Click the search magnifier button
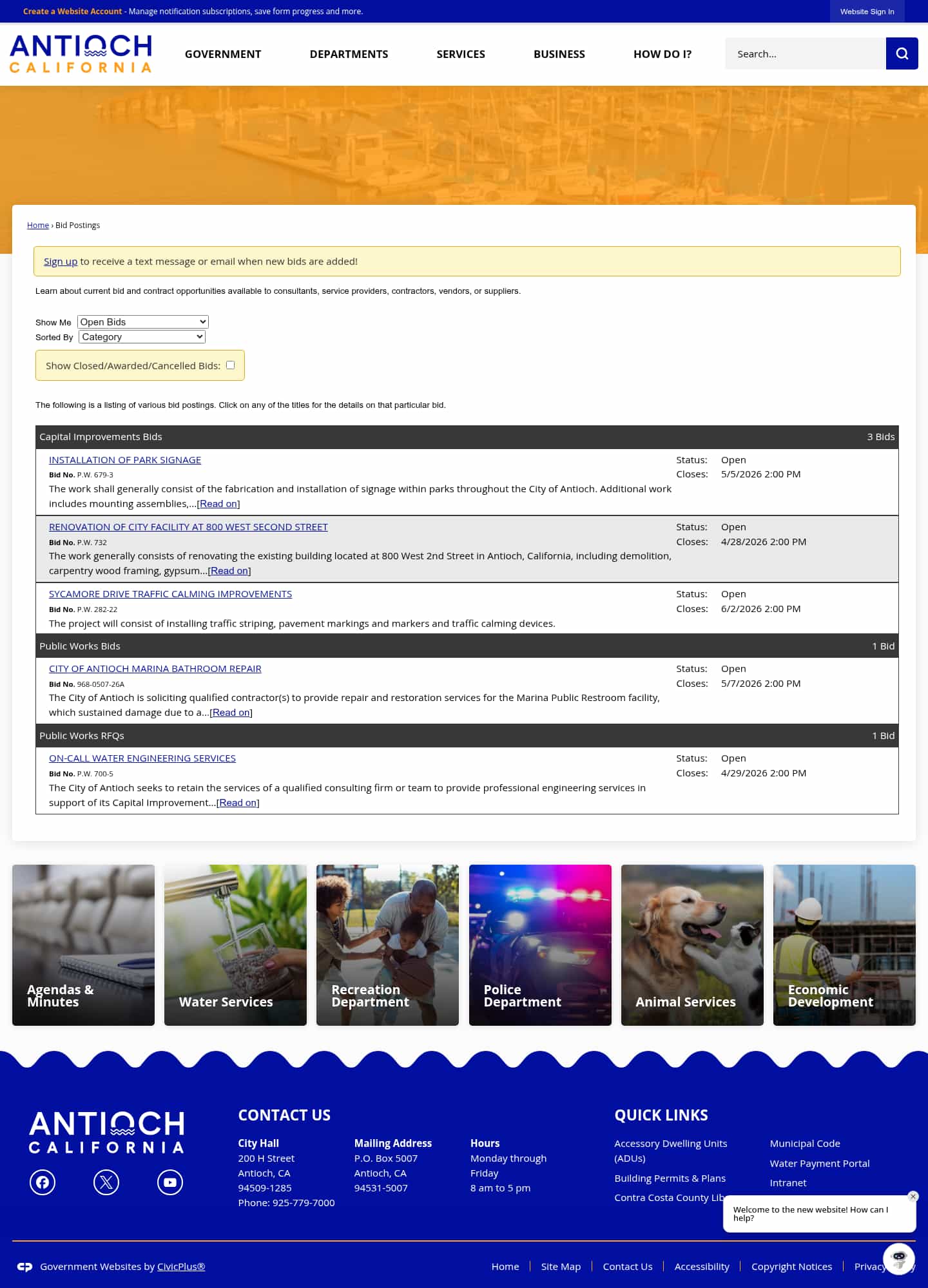Screen dimensions: 928x1288 tap(902, 53)
